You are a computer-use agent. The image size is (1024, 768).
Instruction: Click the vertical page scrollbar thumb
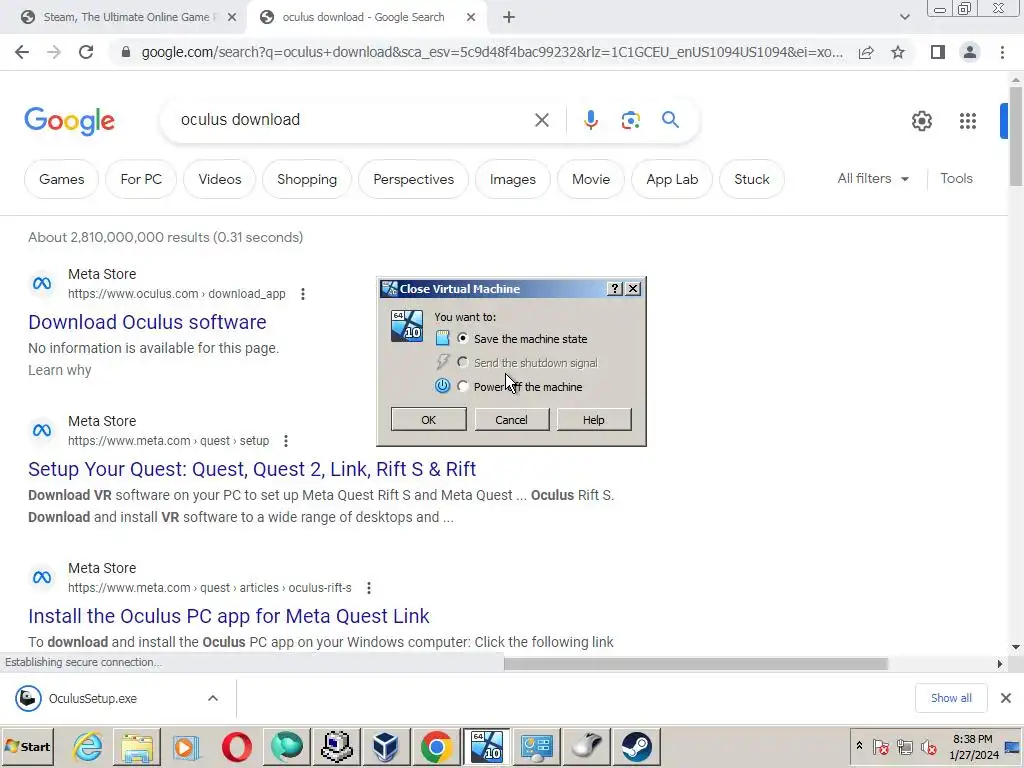click(1016, 136)
